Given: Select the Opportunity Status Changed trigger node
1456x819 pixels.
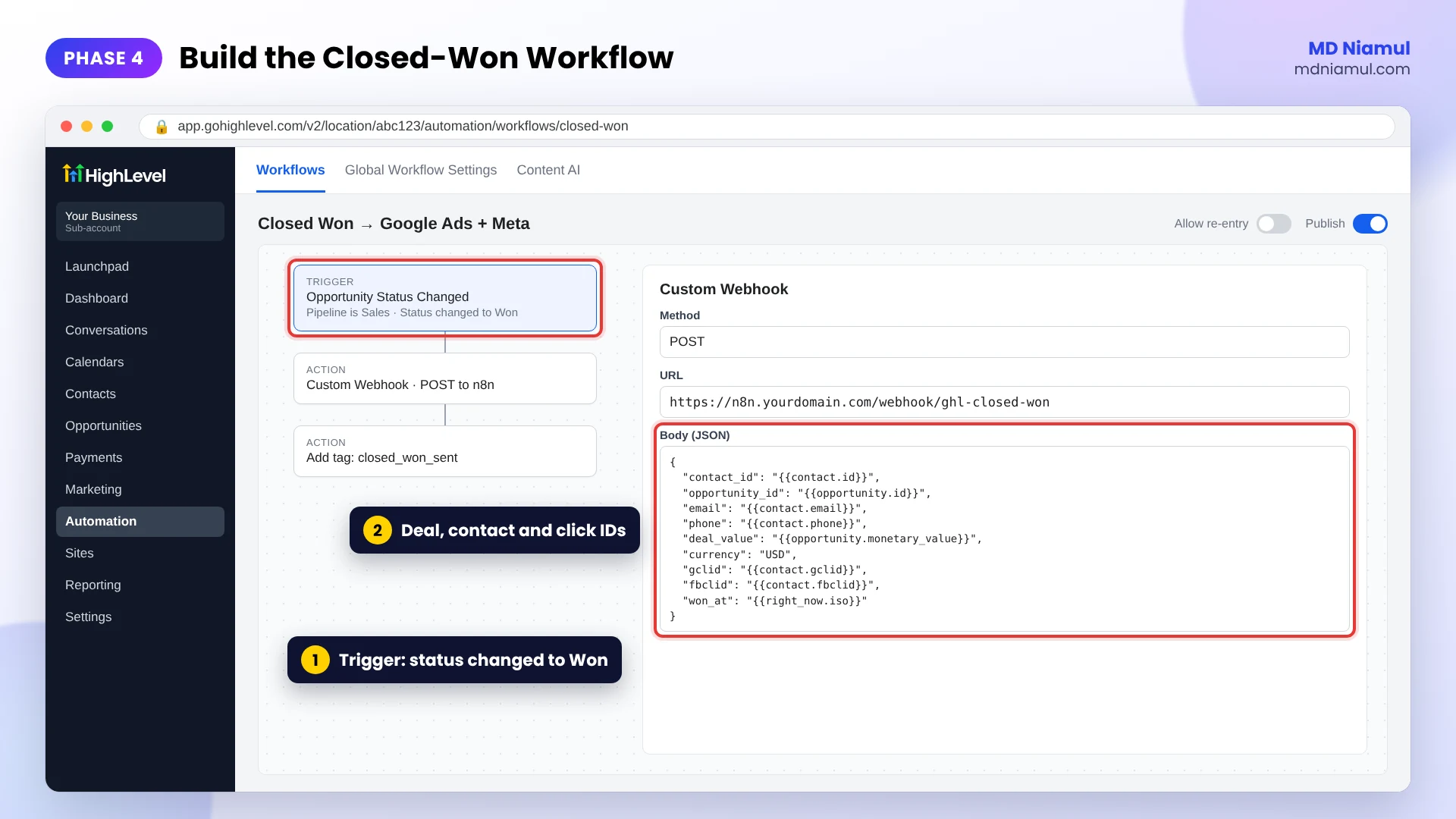Looking at the screenshot, I should 445,297.
